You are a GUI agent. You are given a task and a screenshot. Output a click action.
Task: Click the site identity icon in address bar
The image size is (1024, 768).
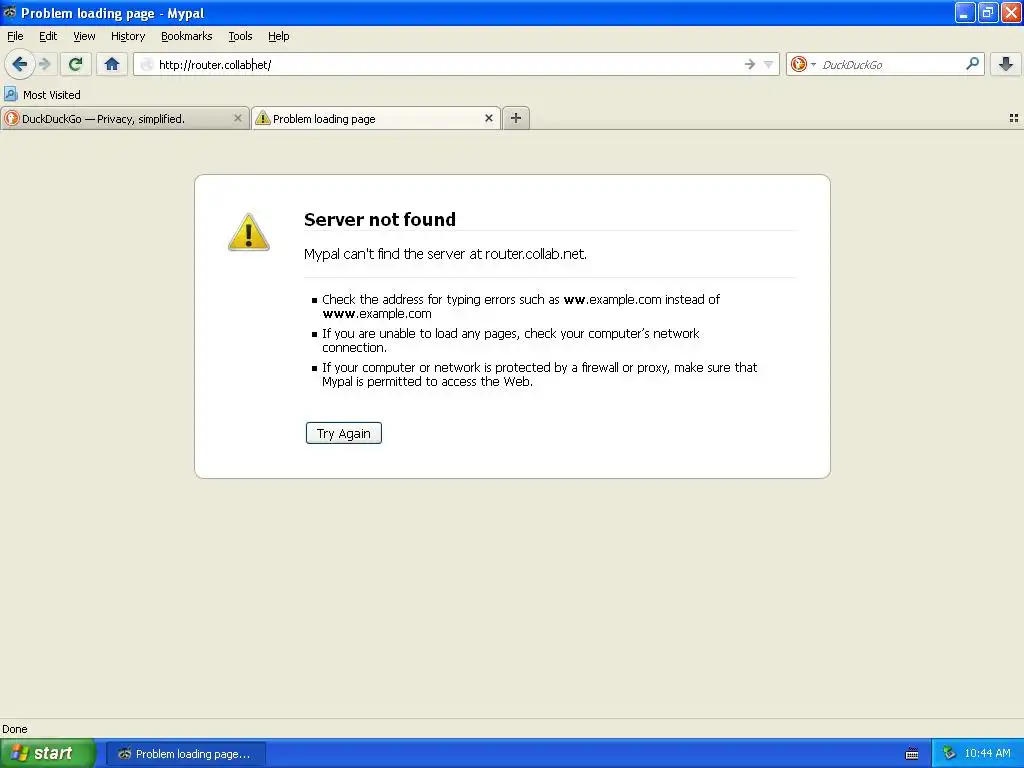[147, 64]
